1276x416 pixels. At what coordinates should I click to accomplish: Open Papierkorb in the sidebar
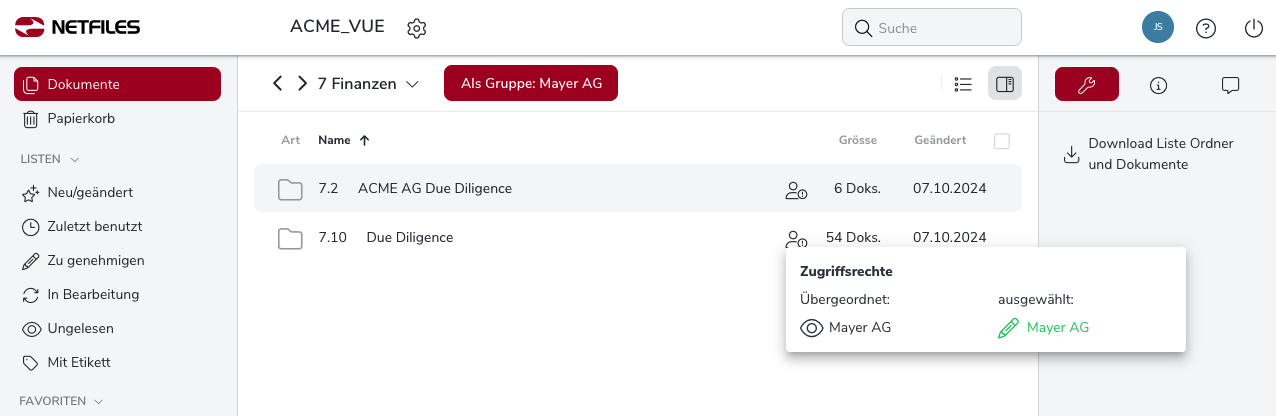coord(81,119)
